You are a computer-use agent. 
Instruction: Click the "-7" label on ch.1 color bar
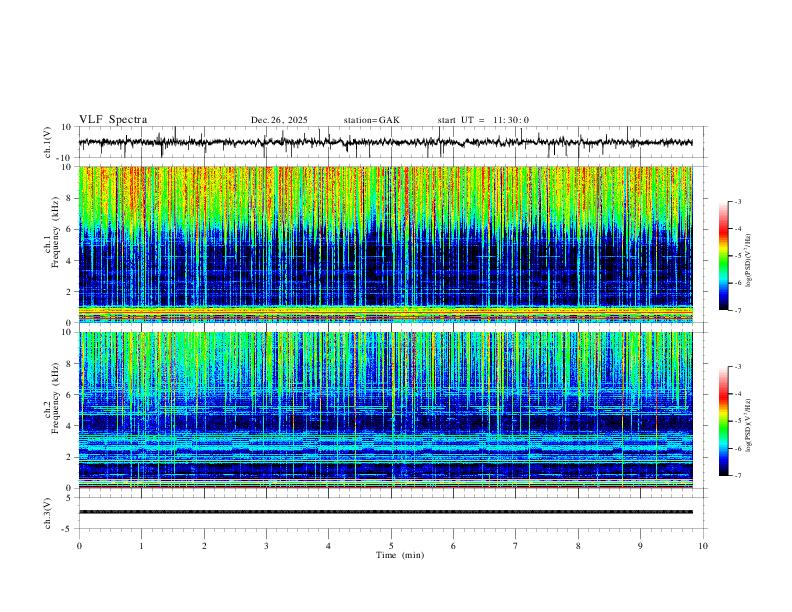coord(738,311)
